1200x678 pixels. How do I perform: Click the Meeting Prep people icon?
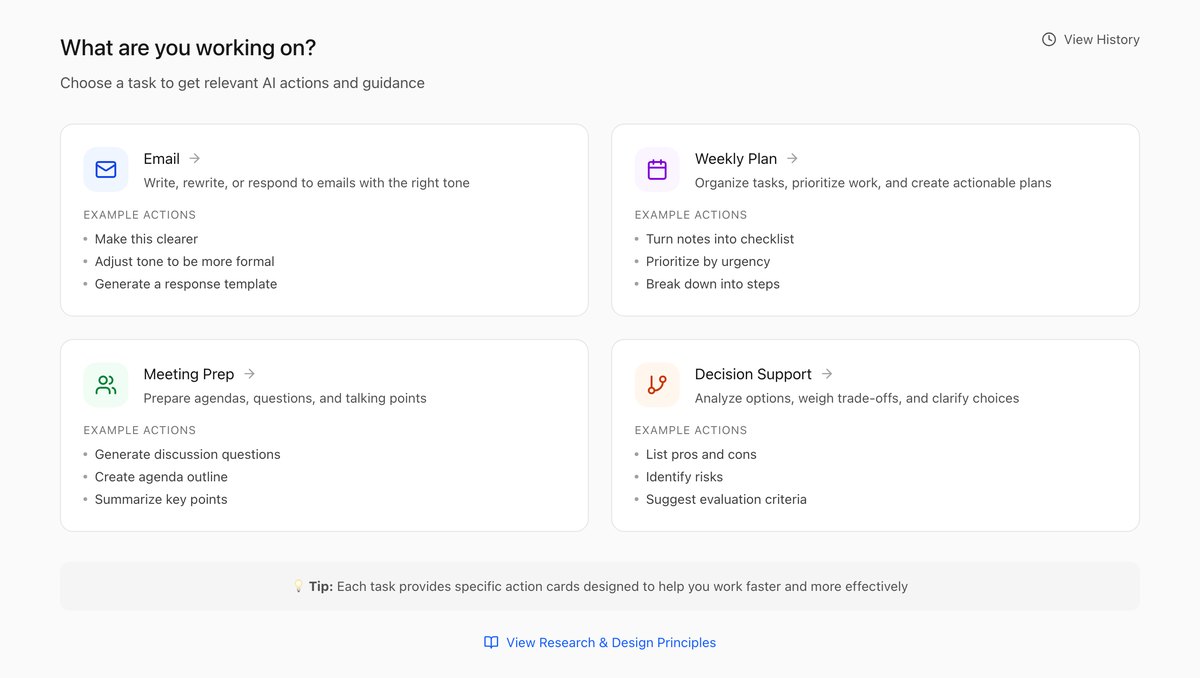pos(106,385)
